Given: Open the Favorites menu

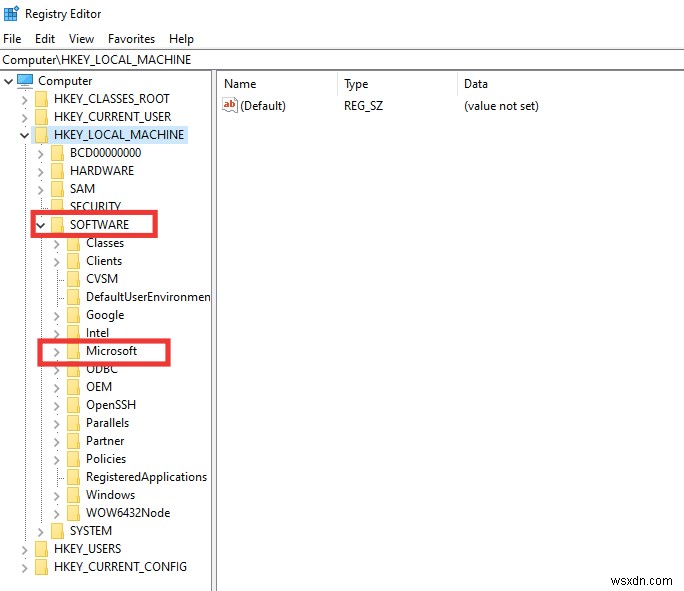Looking at the screenshot, I should 131,39.
